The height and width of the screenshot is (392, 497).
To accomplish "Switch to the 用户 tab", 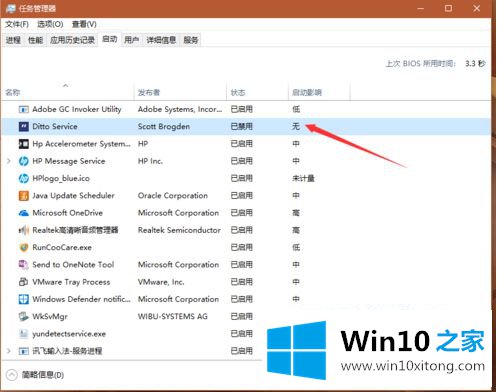I will point(132,40).
